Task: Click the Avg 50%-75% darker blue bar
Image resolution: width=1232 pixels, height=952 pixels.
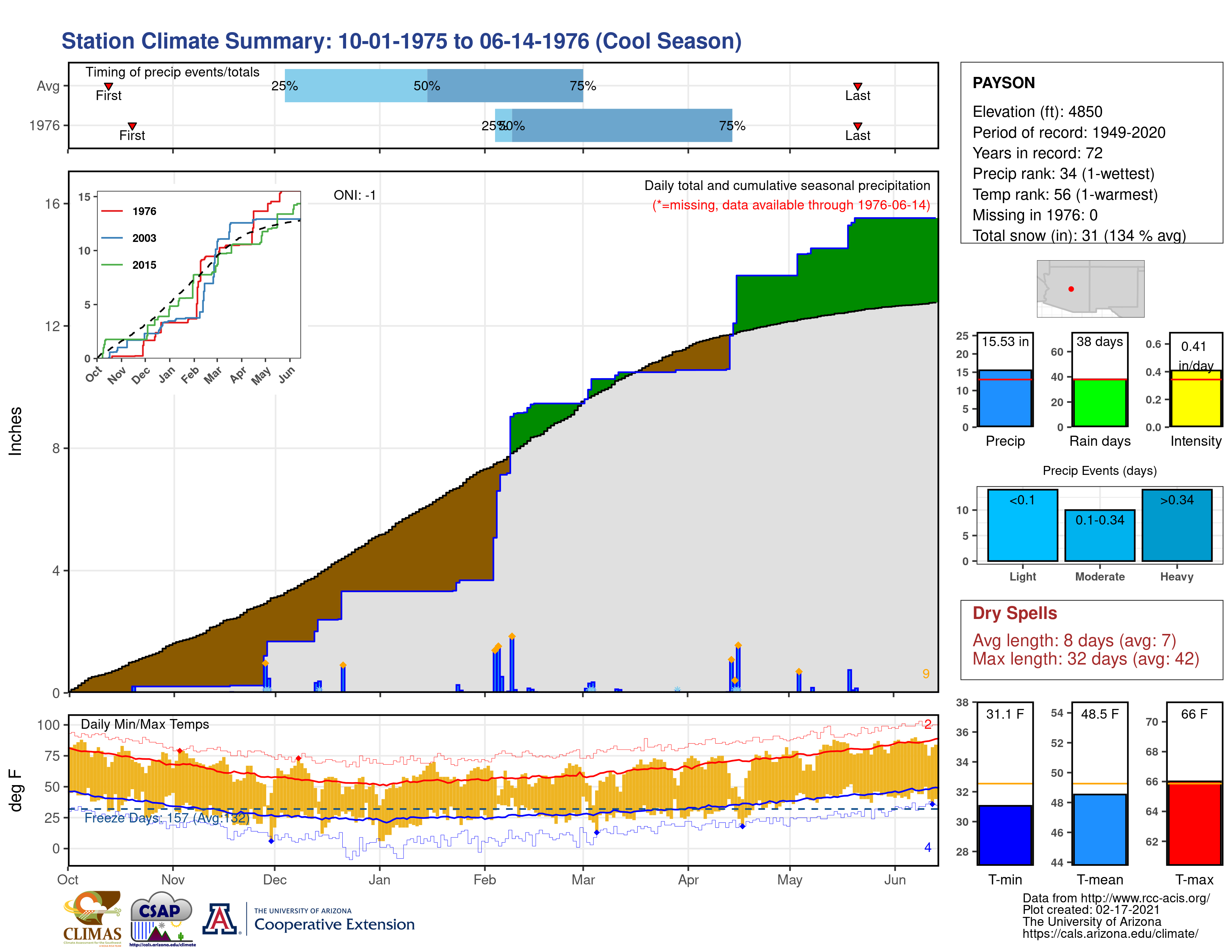Action: click(505, 86)
